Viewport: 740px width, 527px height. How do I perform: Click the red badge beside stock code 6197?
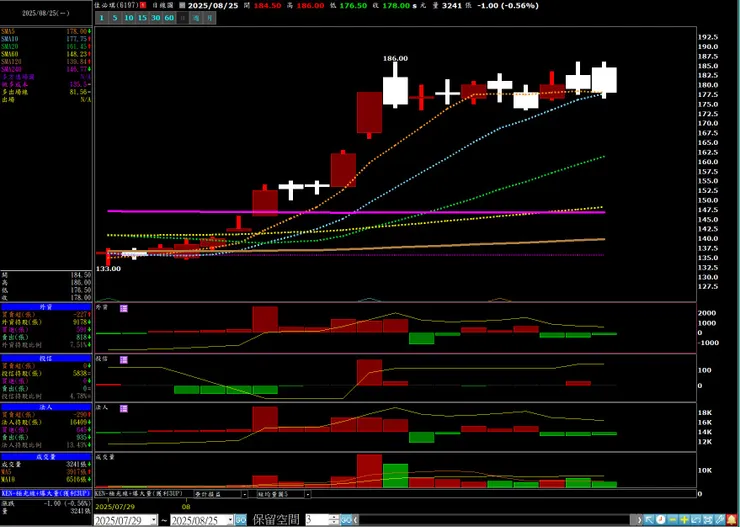pos(143,6)
